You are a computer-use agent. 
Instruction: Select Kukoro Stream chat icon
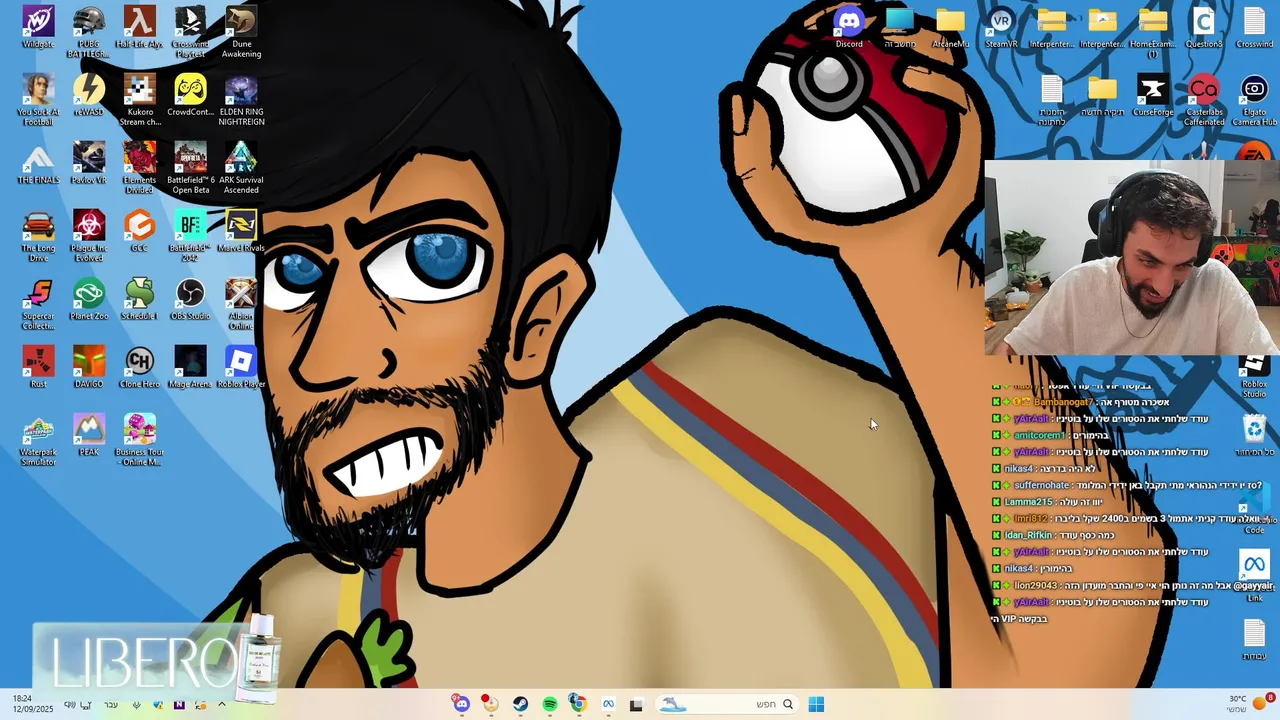139,99
